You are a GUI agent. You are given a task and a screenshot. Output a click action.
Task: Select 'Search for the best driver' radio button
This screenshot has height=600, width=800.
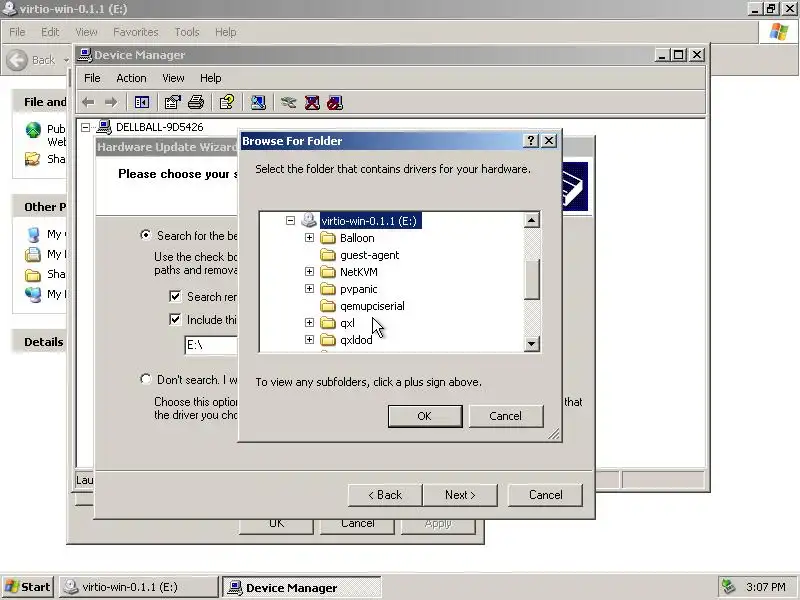146,235
